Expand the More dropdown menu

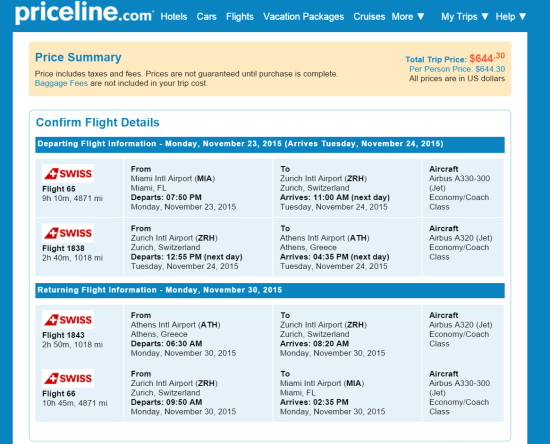tap(408, 16)
